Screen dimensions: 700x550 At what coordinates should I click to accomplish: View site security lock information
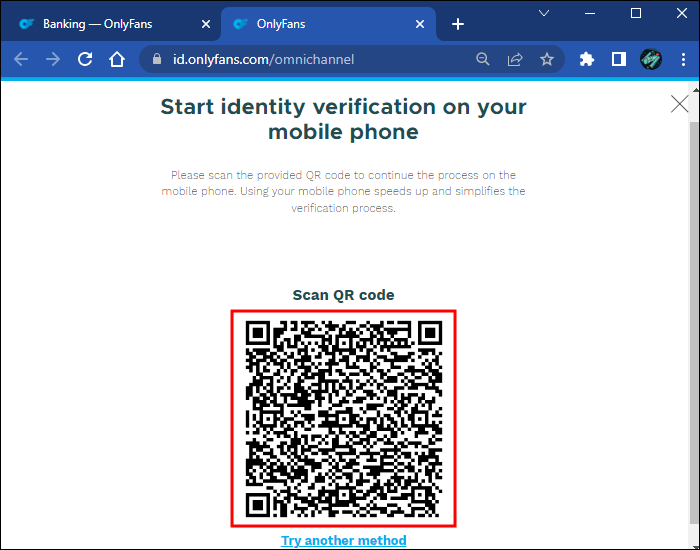(157, 59)
